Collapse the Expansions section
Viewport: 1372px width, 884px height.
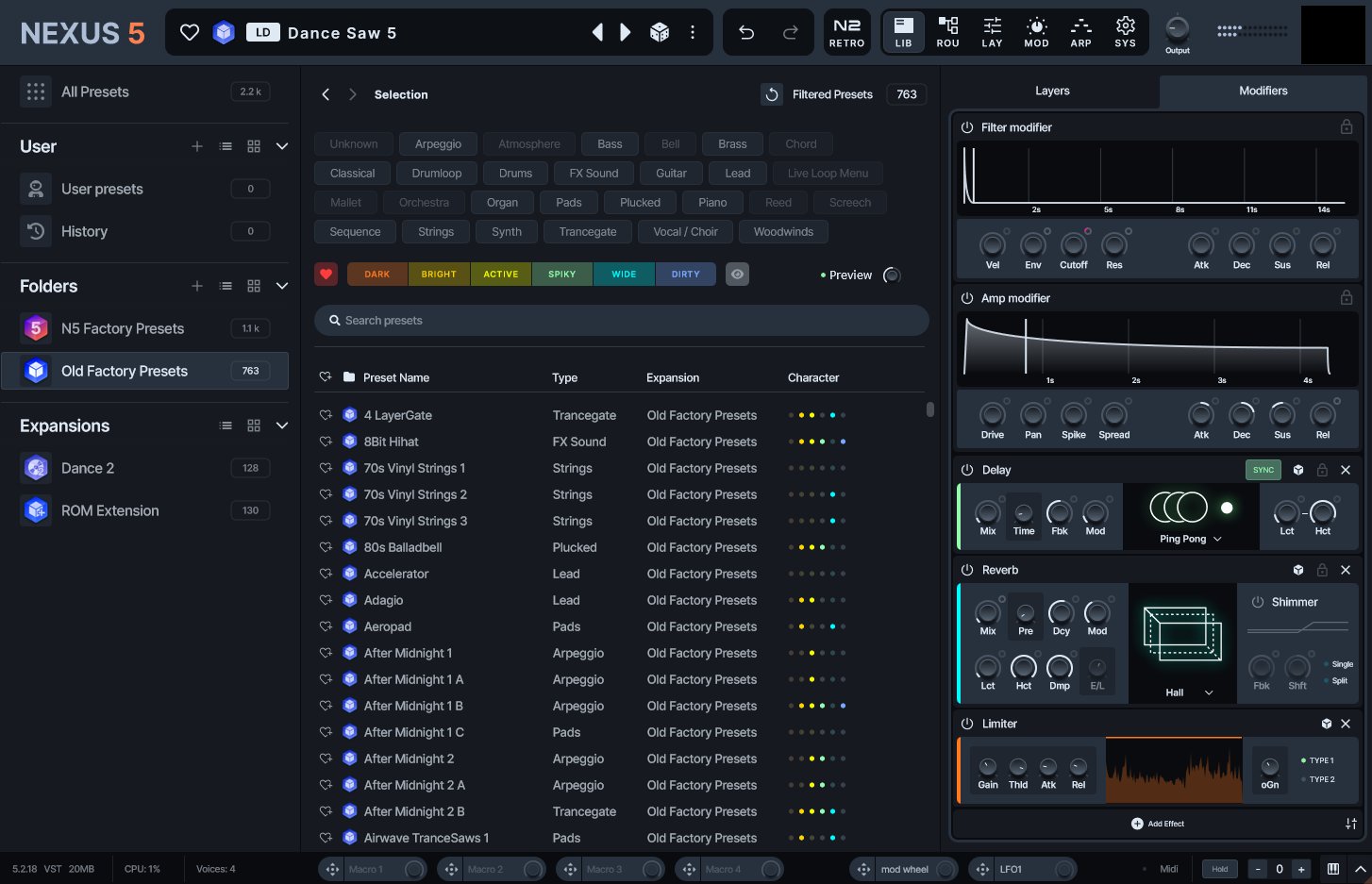pos(282,425)
